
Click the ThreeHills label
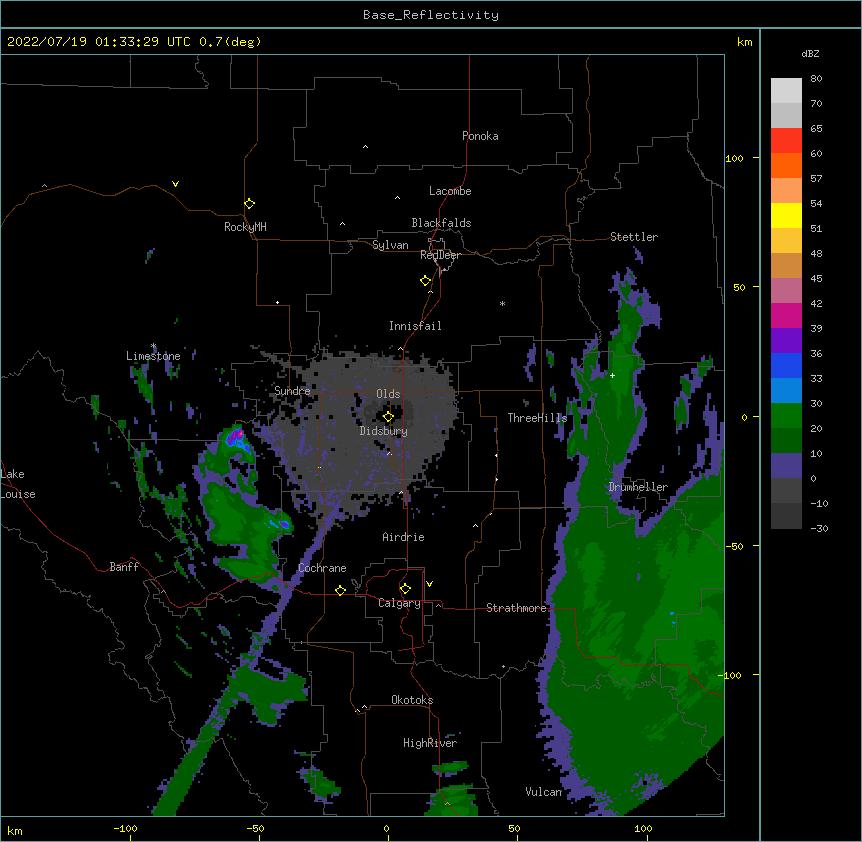pyautogui.click(x=537, y=418)
